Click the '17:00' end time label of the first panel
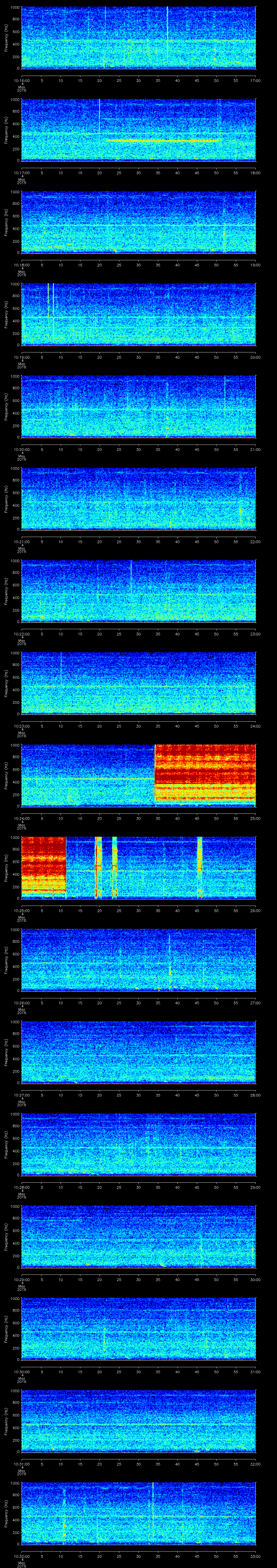The height and width of the screenshot is (1568, 277). (x=255, y=80)
